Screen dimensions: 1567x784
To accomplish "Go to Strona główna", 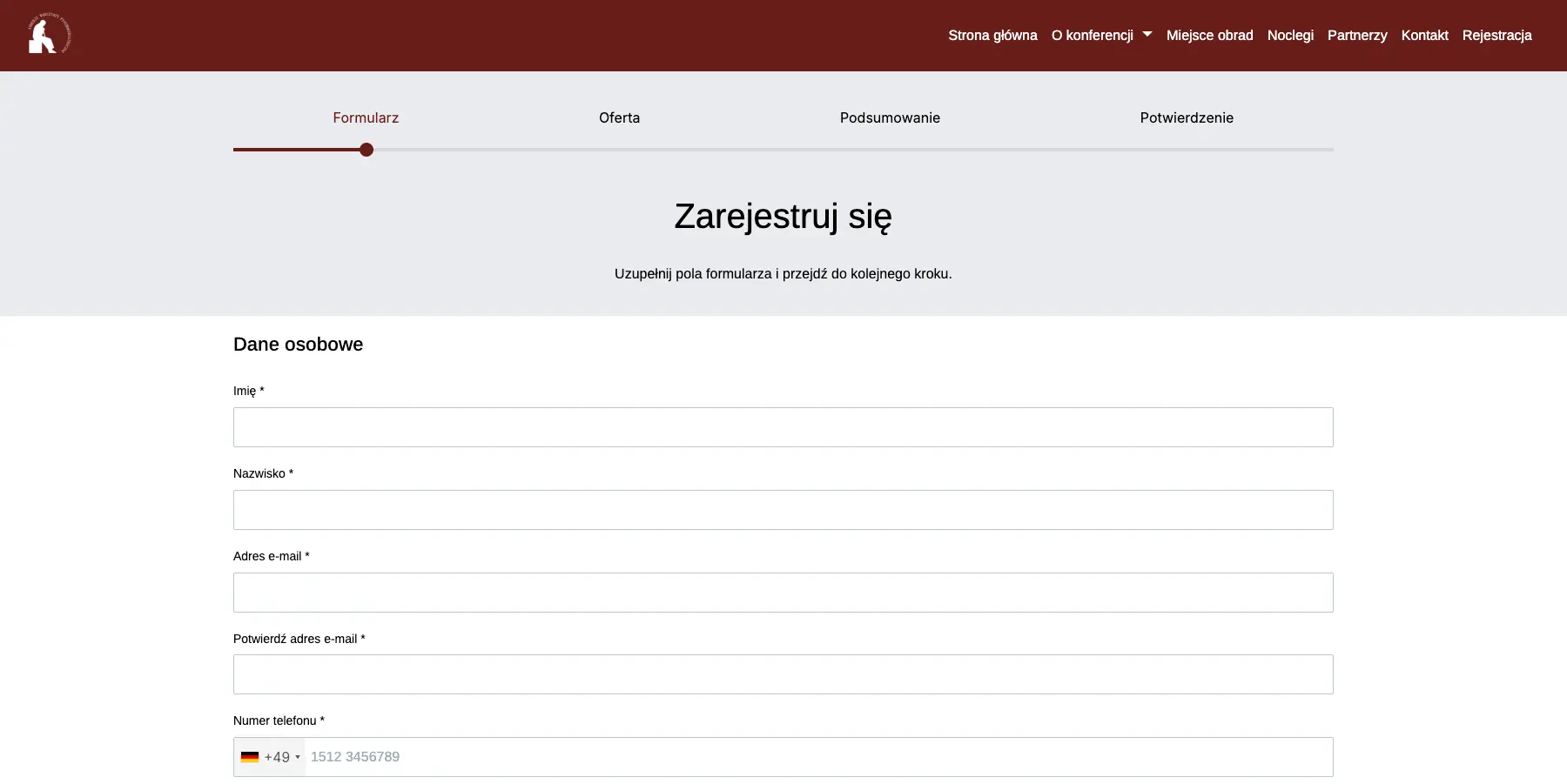I will coord(992,35).
